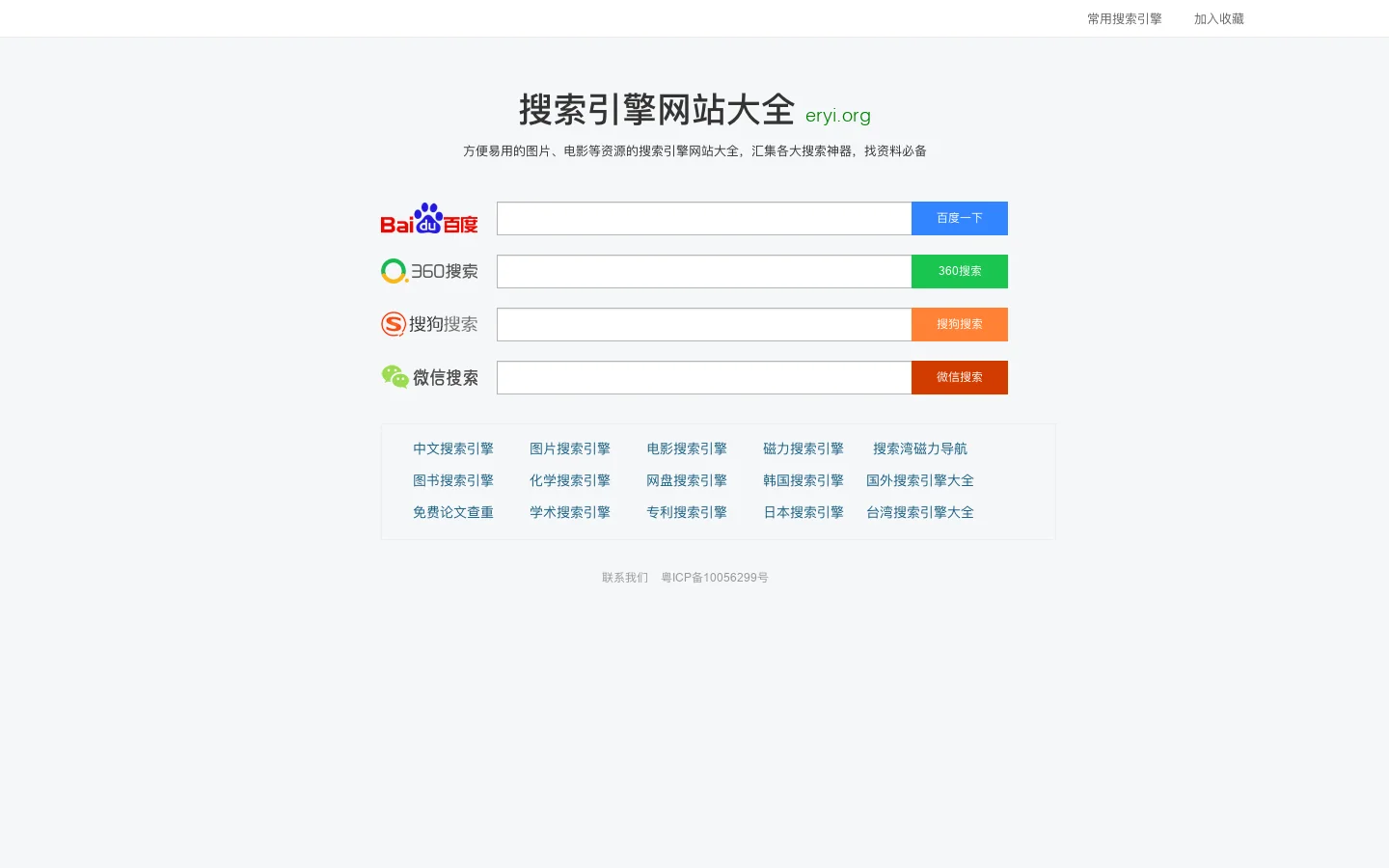Open the 电影搜索引擎 link
This screenshot has width=1389, height=868.
687,448
